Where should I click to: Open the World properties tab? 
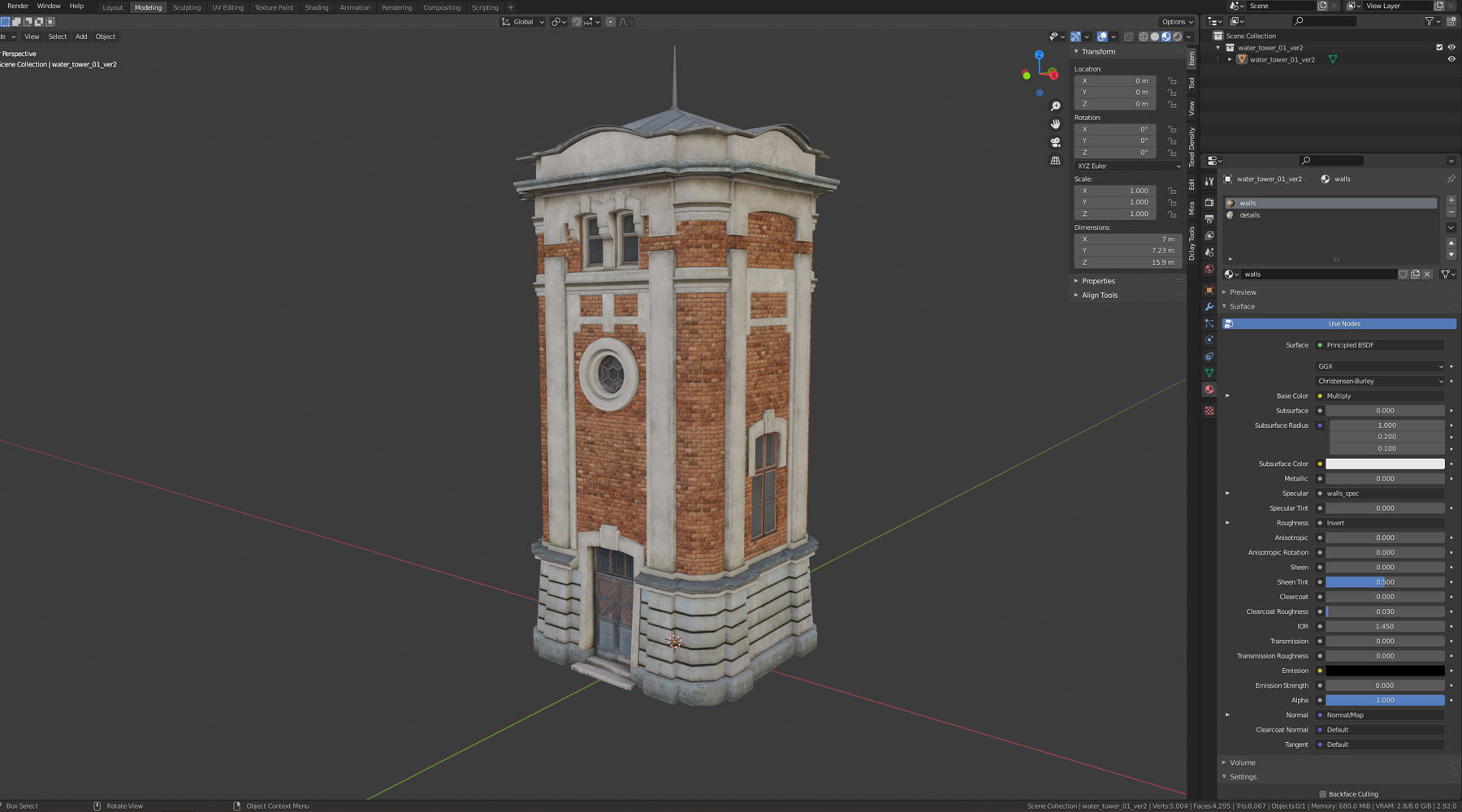tap(1209, 269)
